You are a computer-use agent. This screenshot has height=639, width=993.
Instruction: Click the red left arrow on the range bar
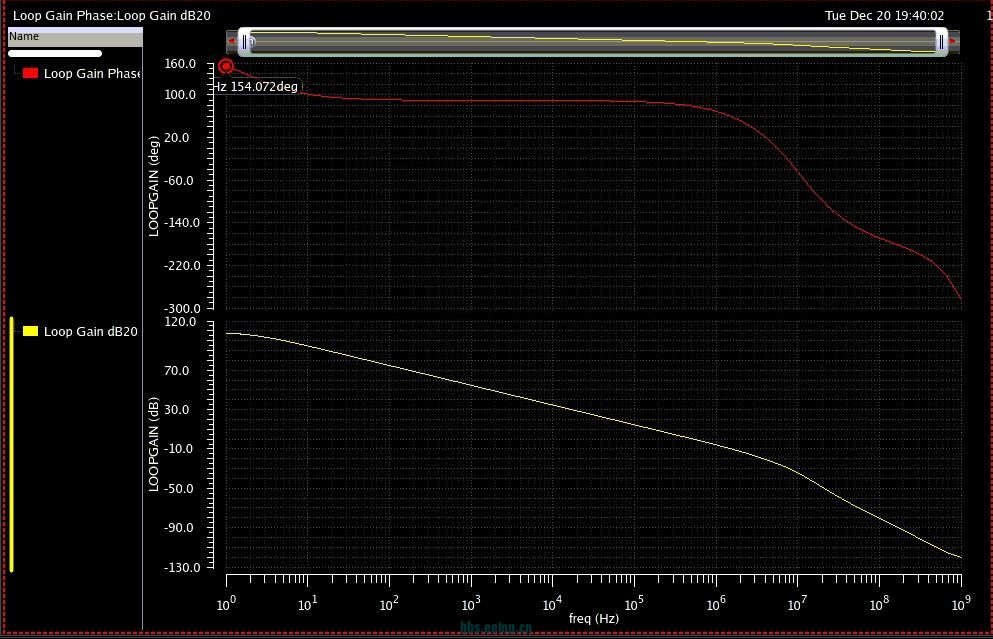pyautogui.click(x=232, y=41)
